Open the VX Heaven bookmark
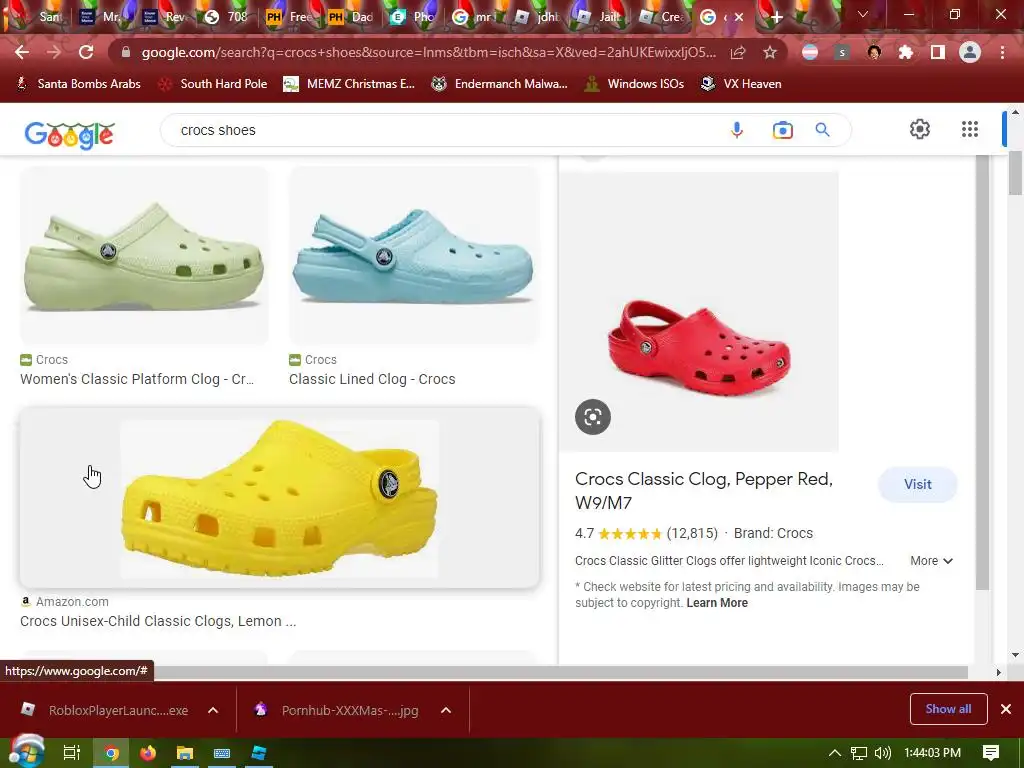1024x768 pixels. coord(741,84)
